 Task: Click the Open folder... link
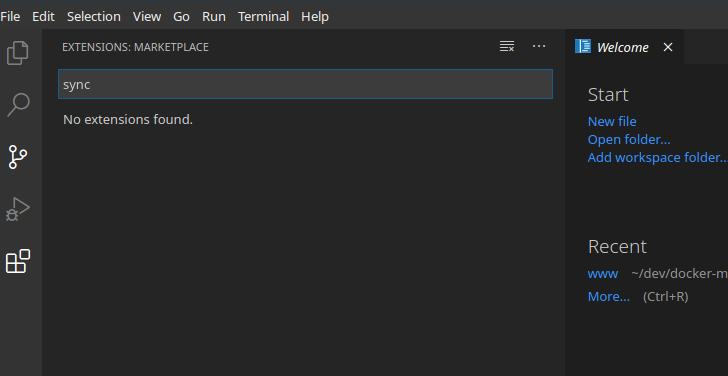point(629,140)
